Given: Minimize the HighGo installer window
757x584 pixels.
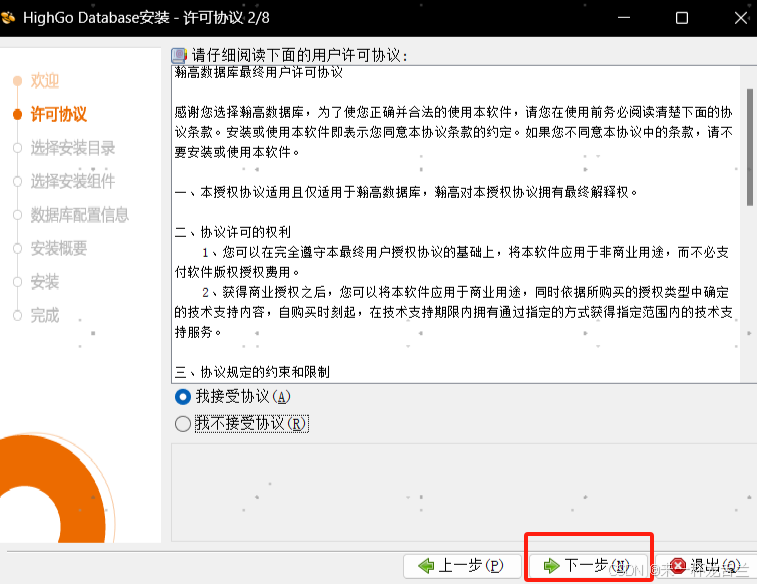Looking at the screenshot, I should [624, 18].
